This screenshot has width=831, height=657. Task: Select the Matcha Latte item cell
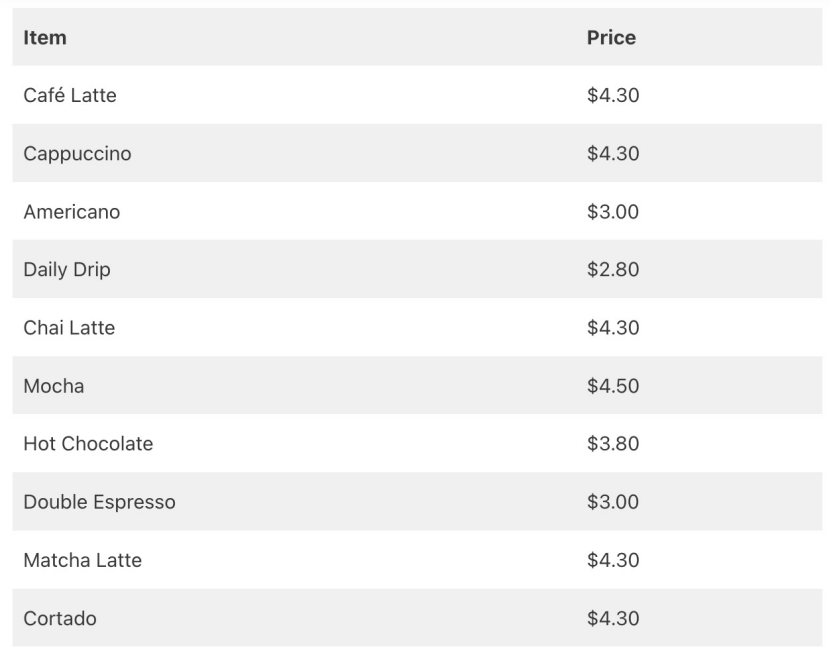(x=82, y=560)
